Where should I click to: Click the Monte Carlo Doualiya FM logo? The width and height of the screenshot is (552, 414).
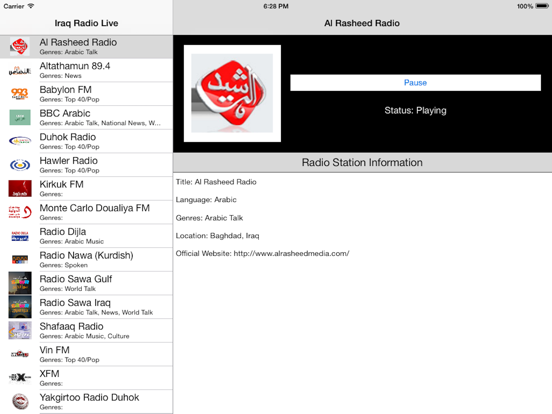(x=20, y=212)
